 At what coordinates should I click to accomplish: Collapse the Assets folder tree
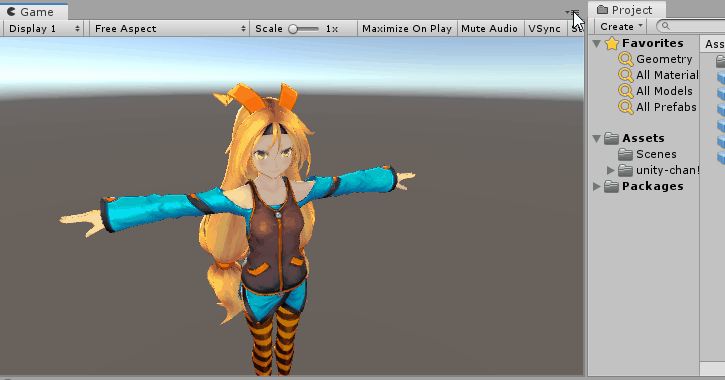pyautogui.click(x=596, y=138)
